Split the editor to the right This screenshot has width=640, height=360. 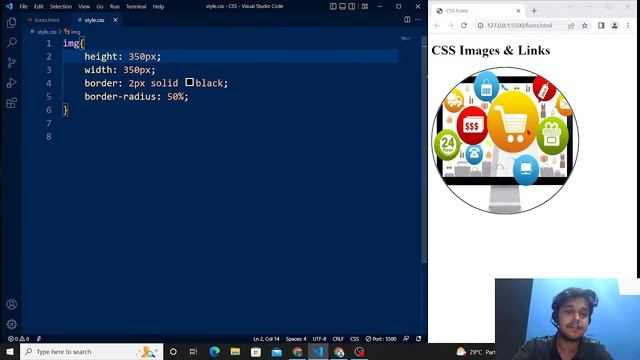pyautogui.click(x=407, y=20)
